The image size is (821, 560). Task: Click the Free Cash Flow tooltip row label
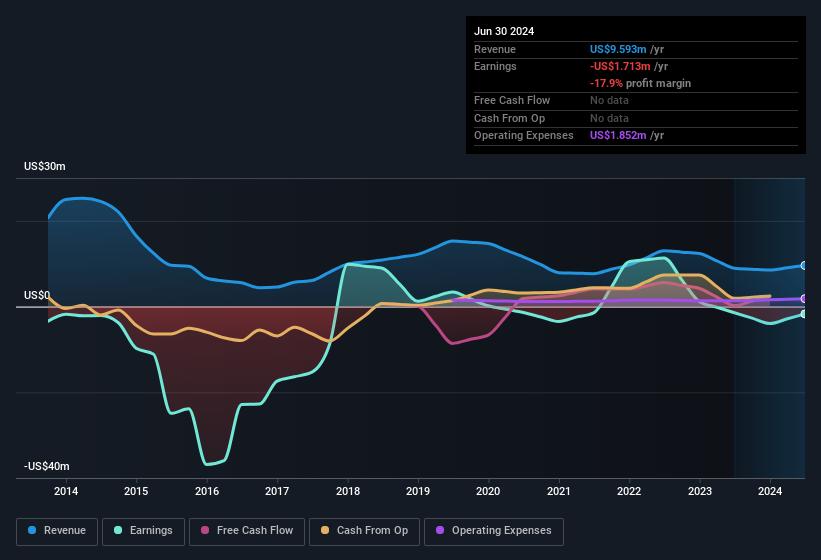(x=512, y=100)
